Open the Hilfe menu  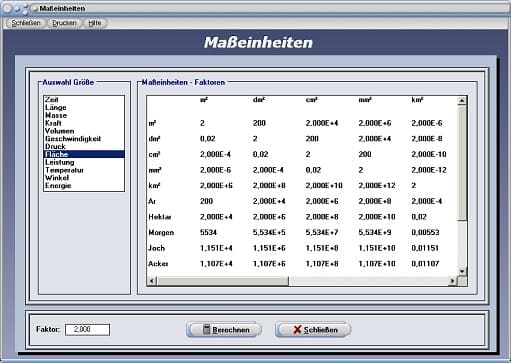(x=95, y=23)
